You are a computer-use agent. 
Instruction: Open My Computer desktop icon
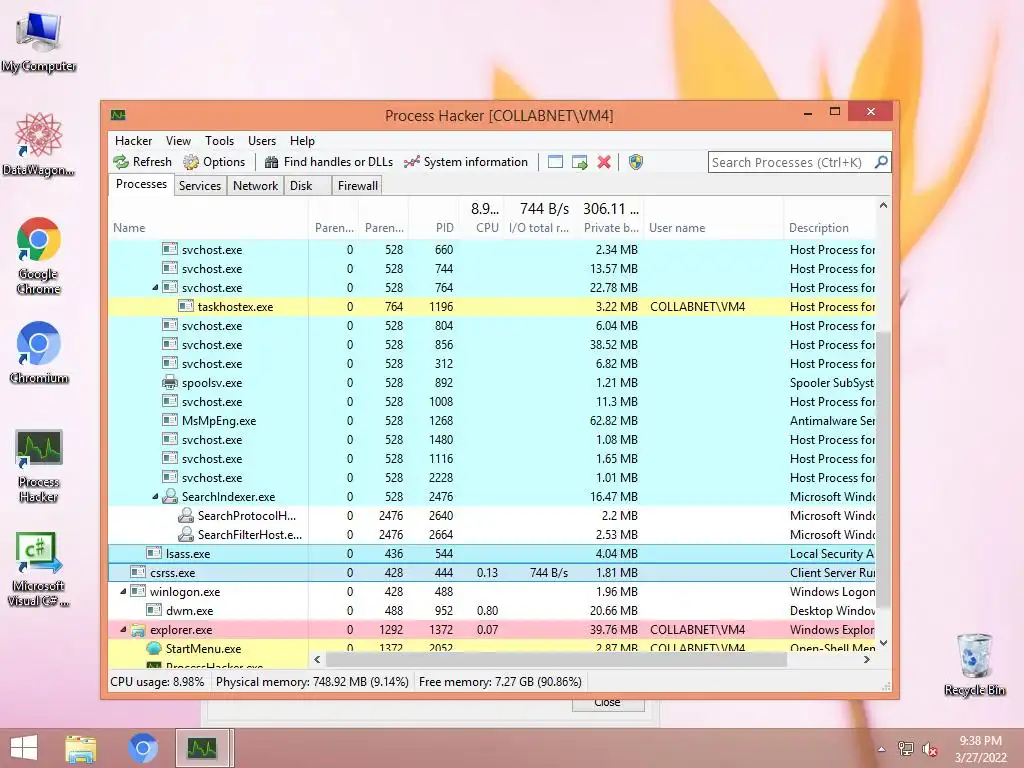[39, 40]
